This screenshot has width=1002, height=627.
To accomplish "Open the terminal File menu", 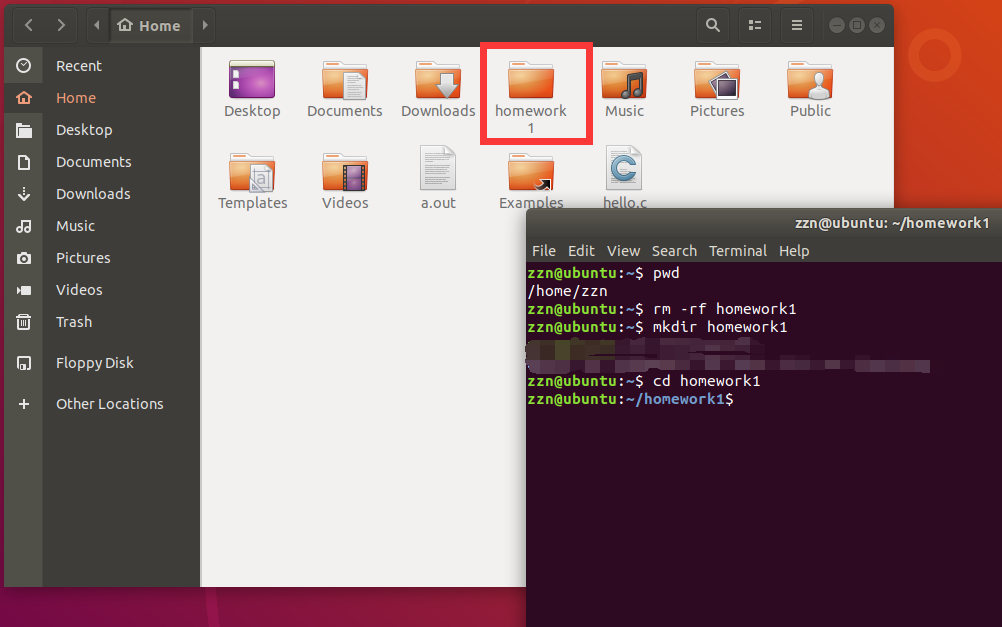I will [544, 251].
